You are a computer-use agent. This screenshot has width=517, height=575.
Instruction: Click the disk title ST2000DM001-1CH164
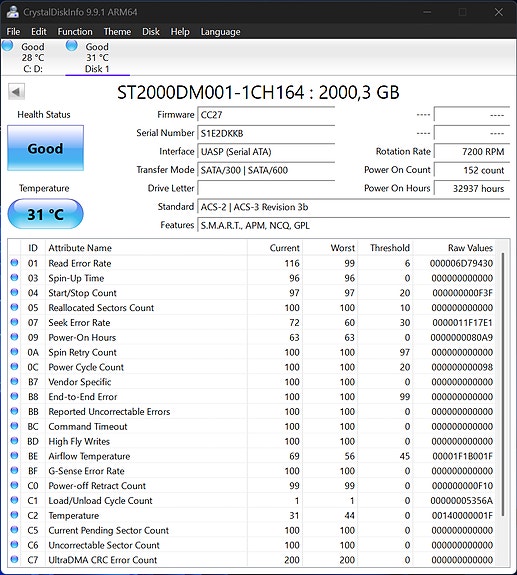[258, 92]
